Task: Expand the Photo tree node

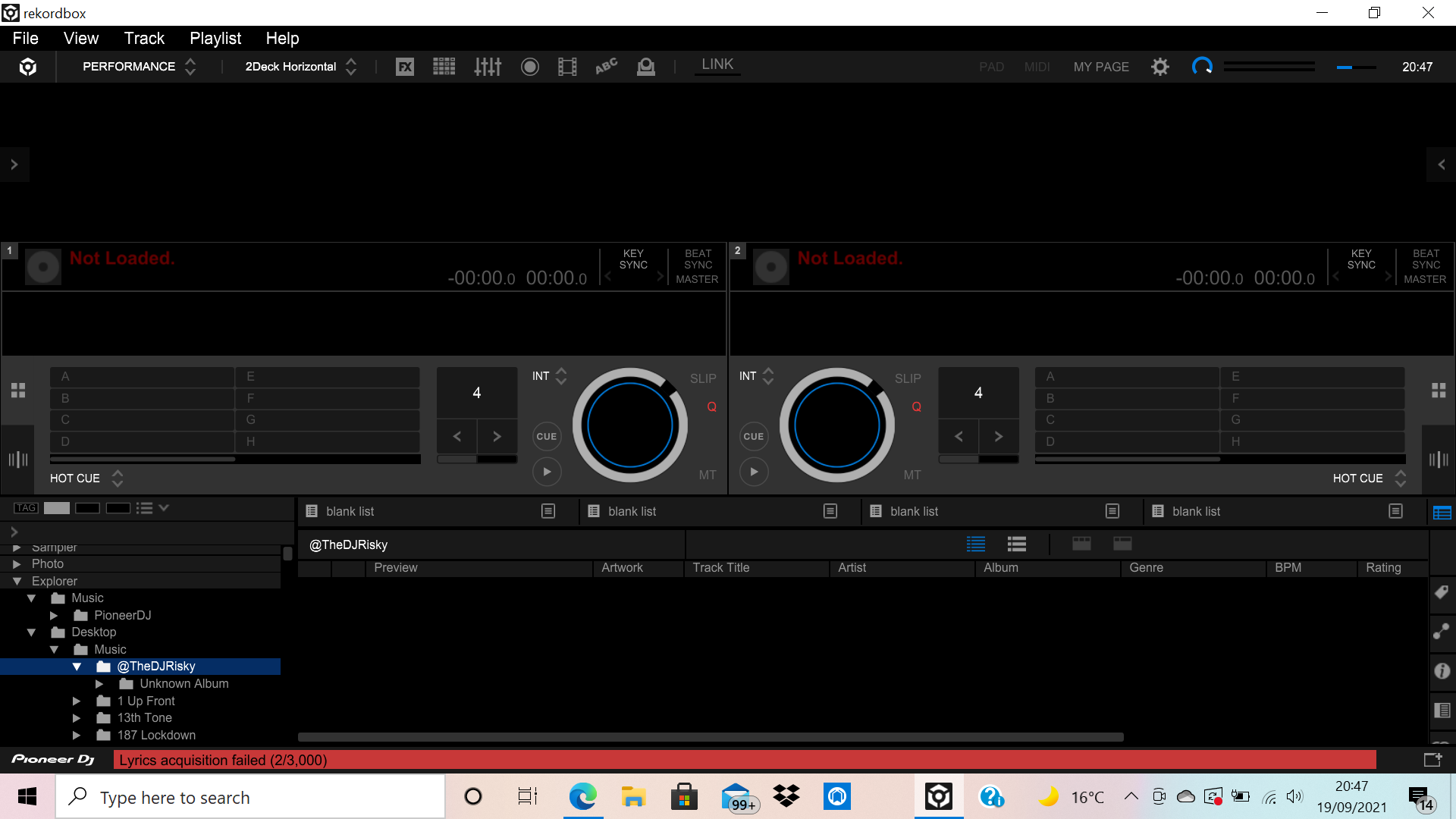Action: coord(17,564)
